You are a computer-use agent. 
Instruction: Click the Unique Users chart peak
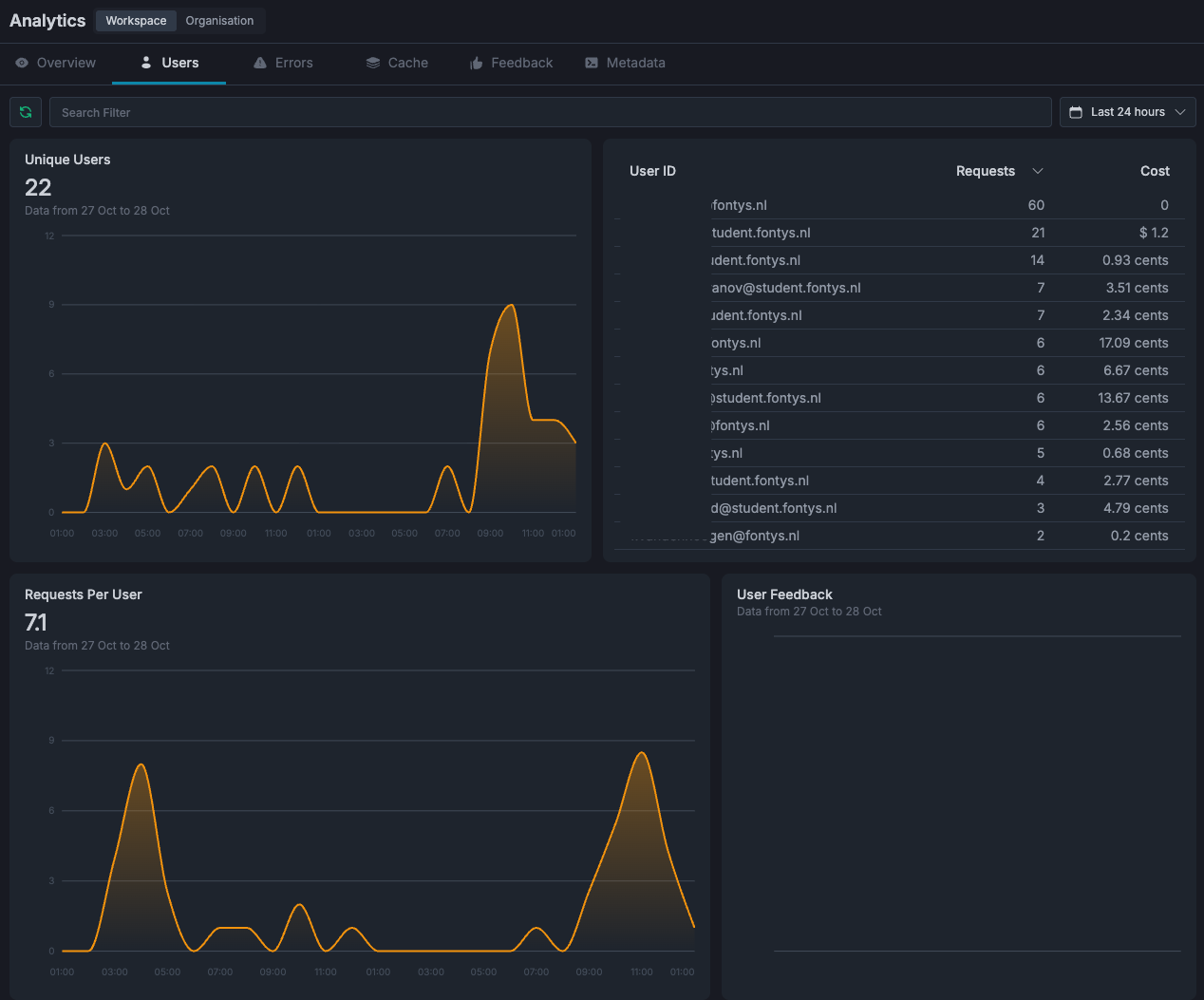click(x=512, y=306)
